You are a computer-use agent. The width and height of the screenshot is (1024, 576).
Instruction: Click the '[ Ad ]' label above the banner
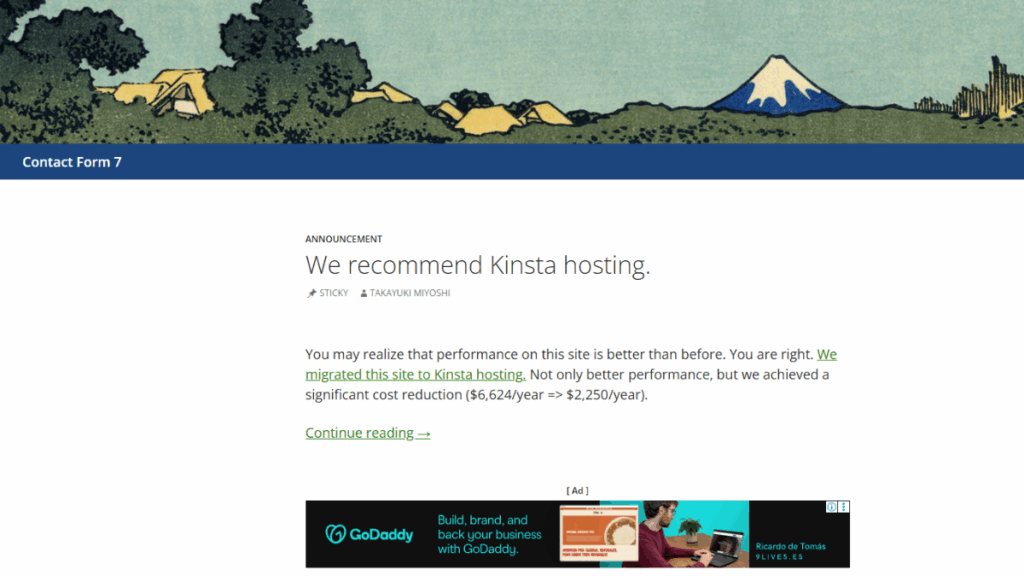coord(577,490)
